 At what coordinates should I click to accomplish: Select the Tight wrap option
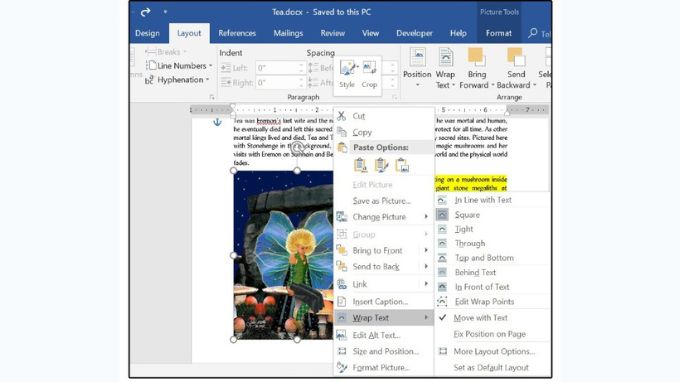point(492,229)
